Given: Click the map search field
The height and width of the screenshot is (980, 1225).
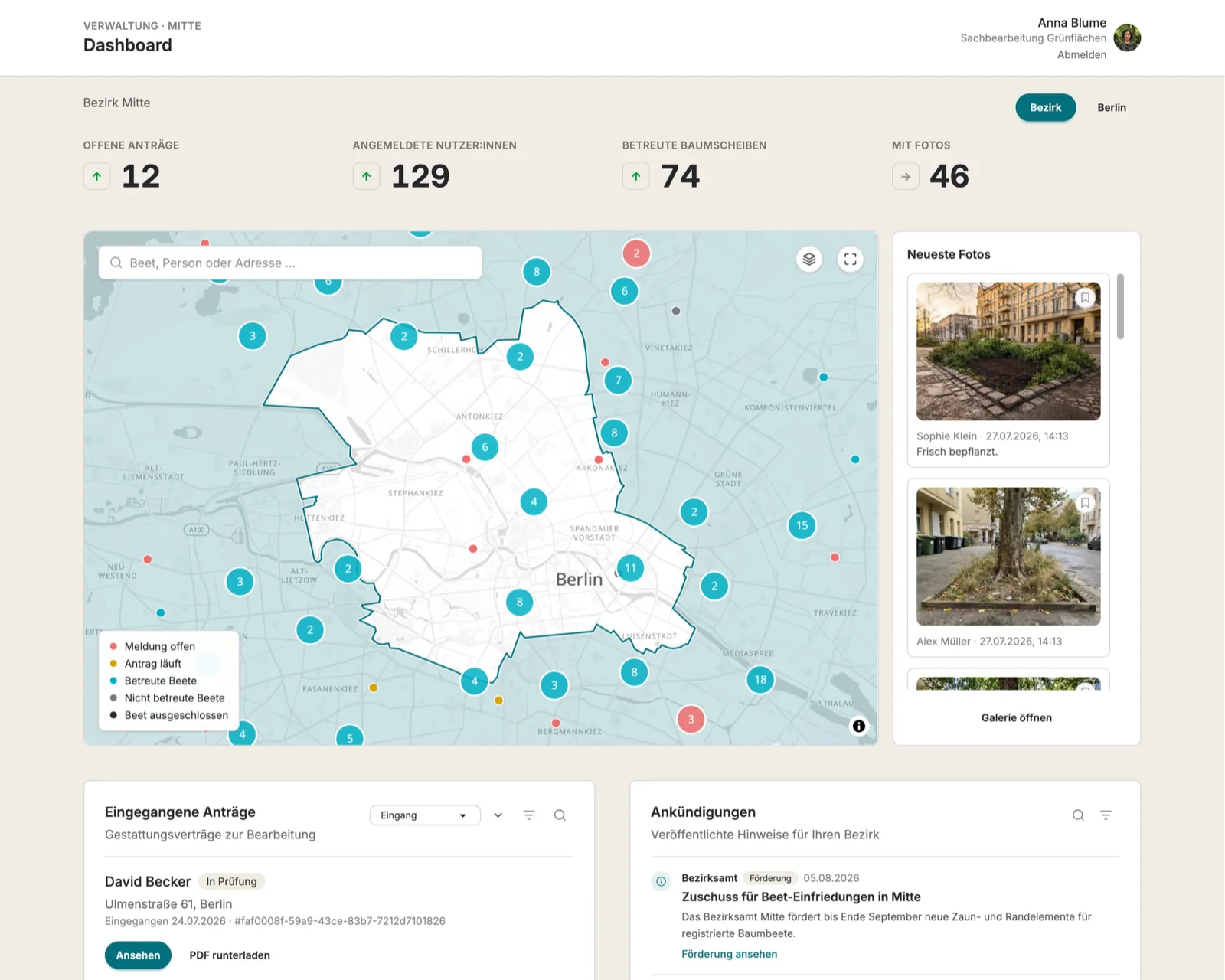Looking at the screenshot, I should (290, 263).
